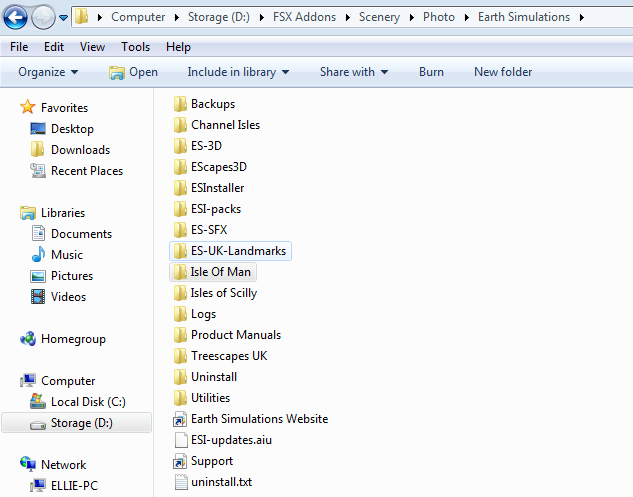Click the Forward navigation arrow button
The height and width of the screenshot is (497, 633).
43,17
